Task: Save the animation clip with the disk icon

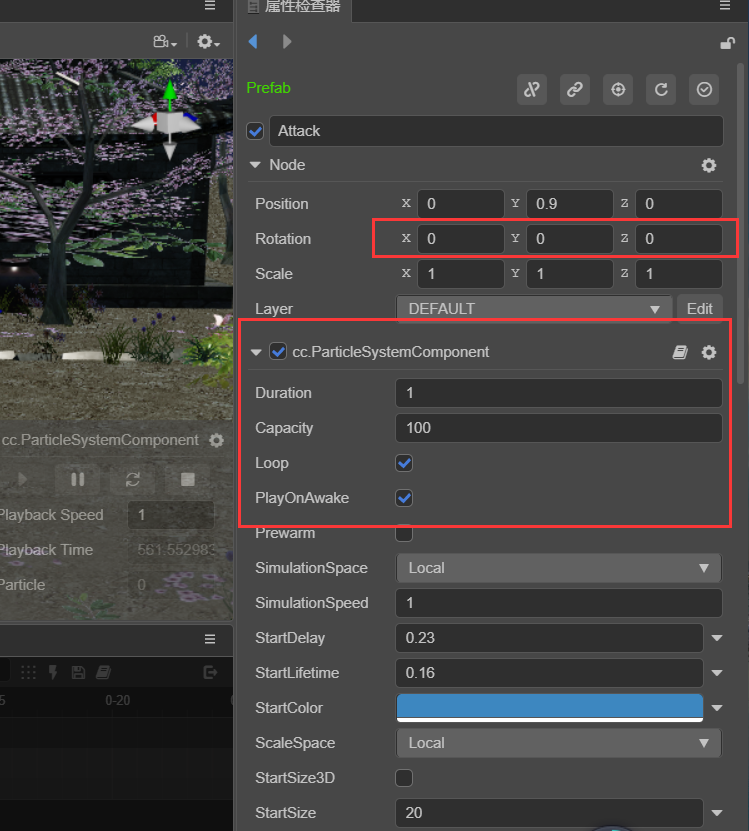Action: [x=78, y=673]
